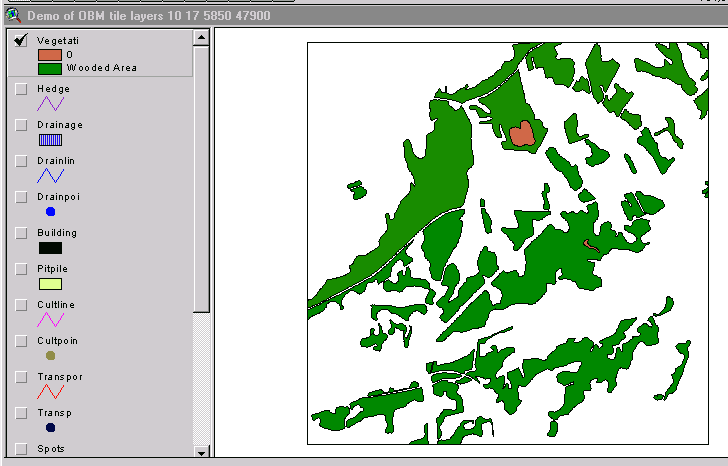
Task: Select the Vegetati layer name
Action: coord(58,41)
